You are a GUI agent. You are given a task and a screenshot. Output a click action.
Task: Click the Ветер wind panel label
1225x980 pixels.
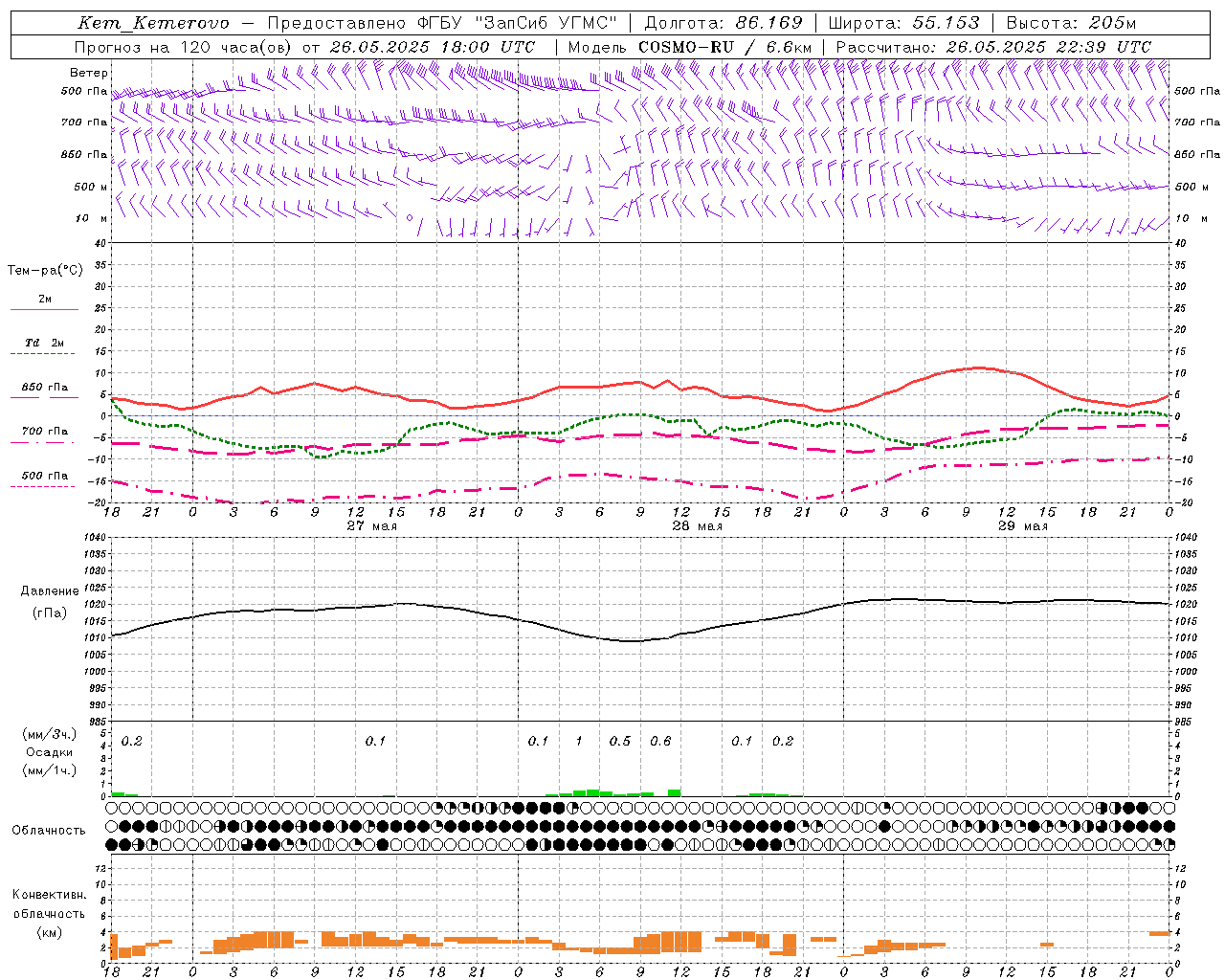point(89,73)
